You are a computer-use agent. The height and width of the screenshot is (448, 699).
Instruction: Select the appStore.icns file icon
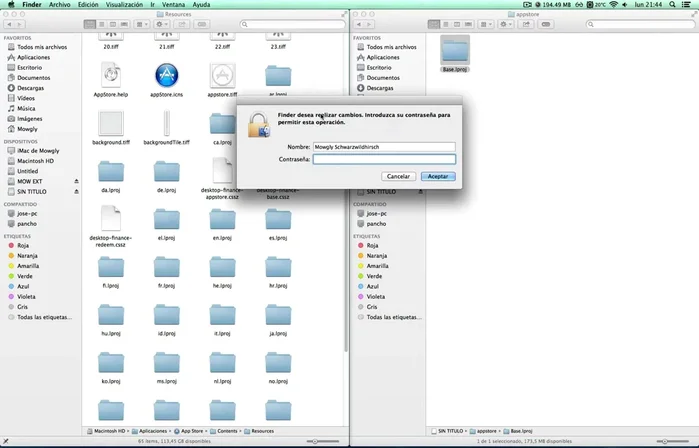pos(167,75)
